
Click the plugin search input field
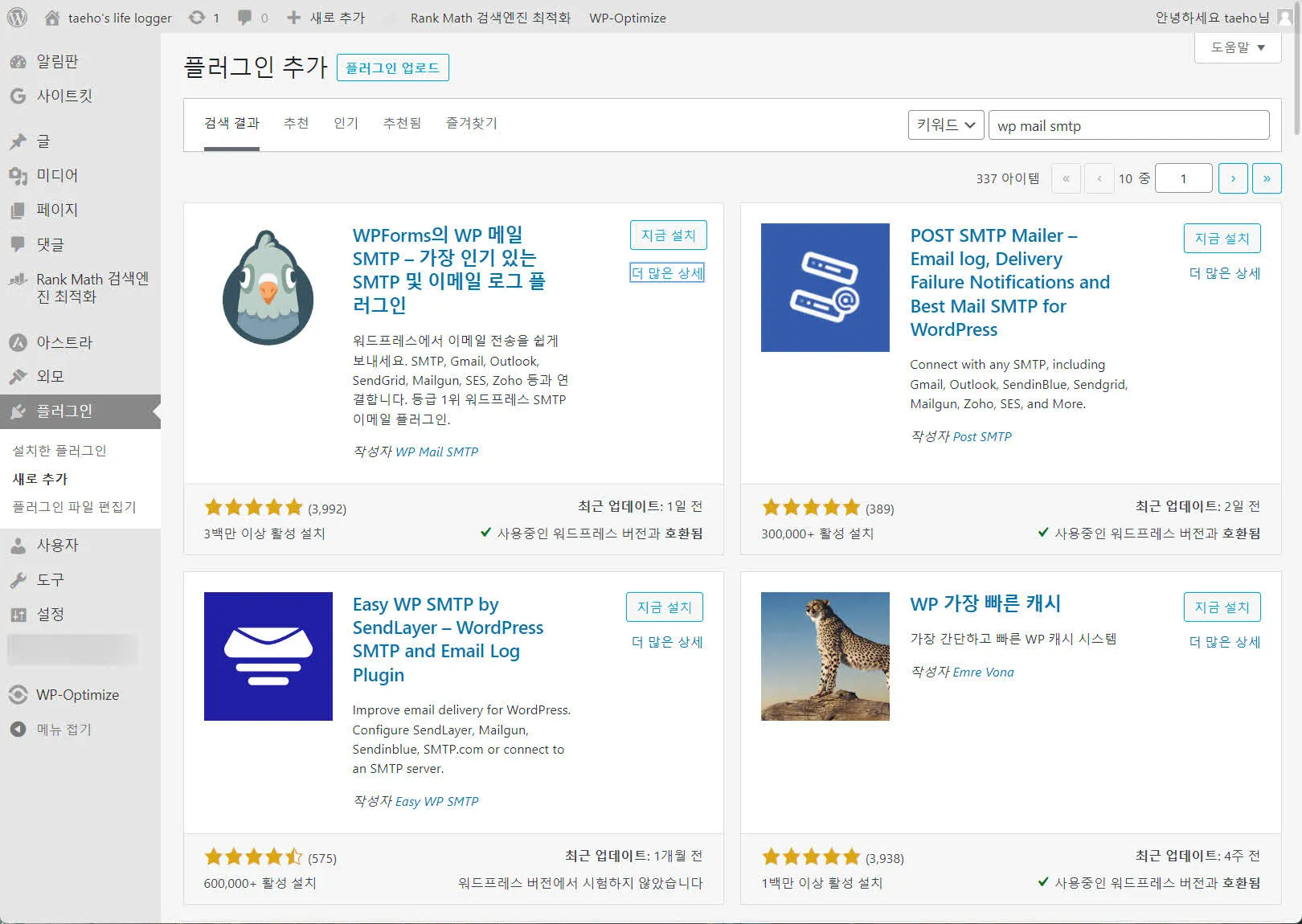tap(1128, 125)
